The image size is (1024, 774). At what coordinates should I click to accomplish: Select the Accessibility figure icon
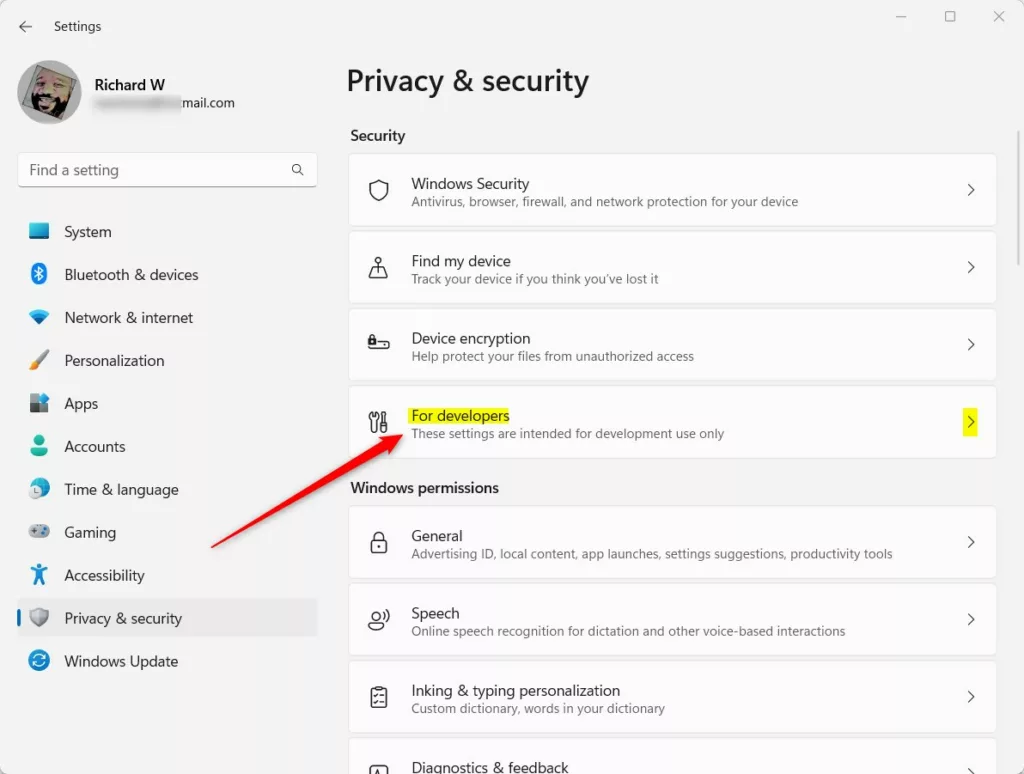pos(39,575)
